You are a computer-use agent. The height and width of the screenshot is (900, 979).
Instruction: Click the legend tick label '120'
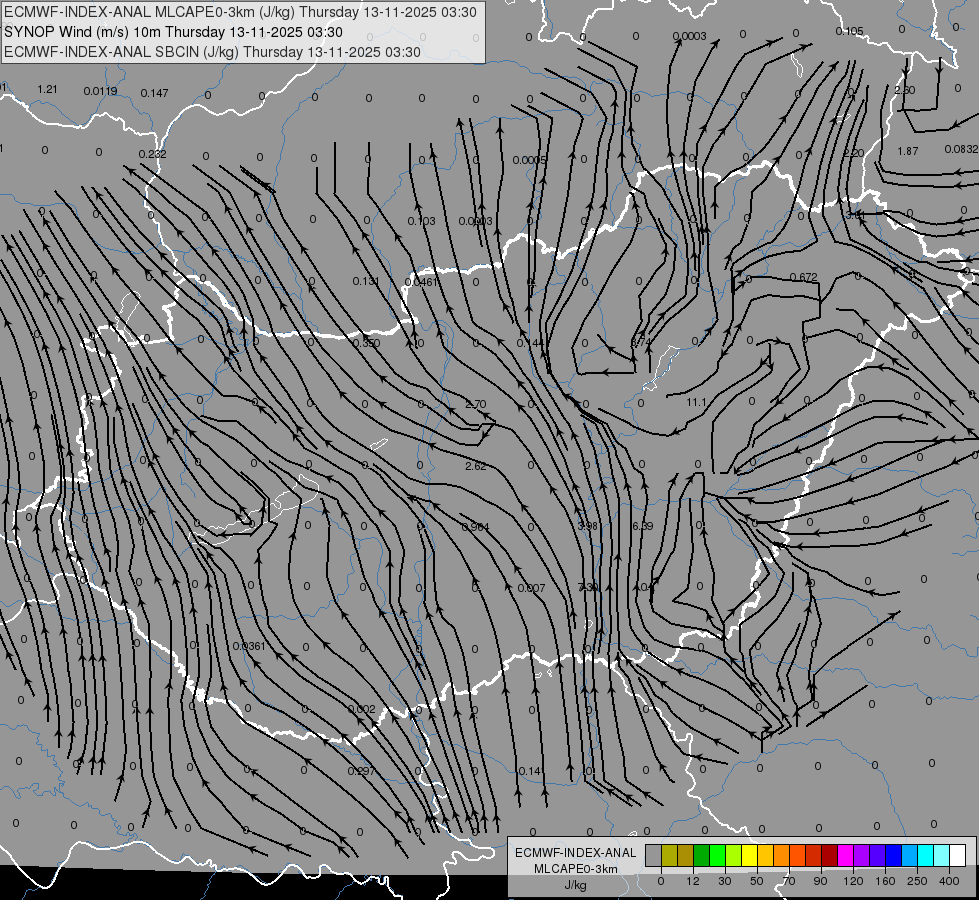coord(853,881)
